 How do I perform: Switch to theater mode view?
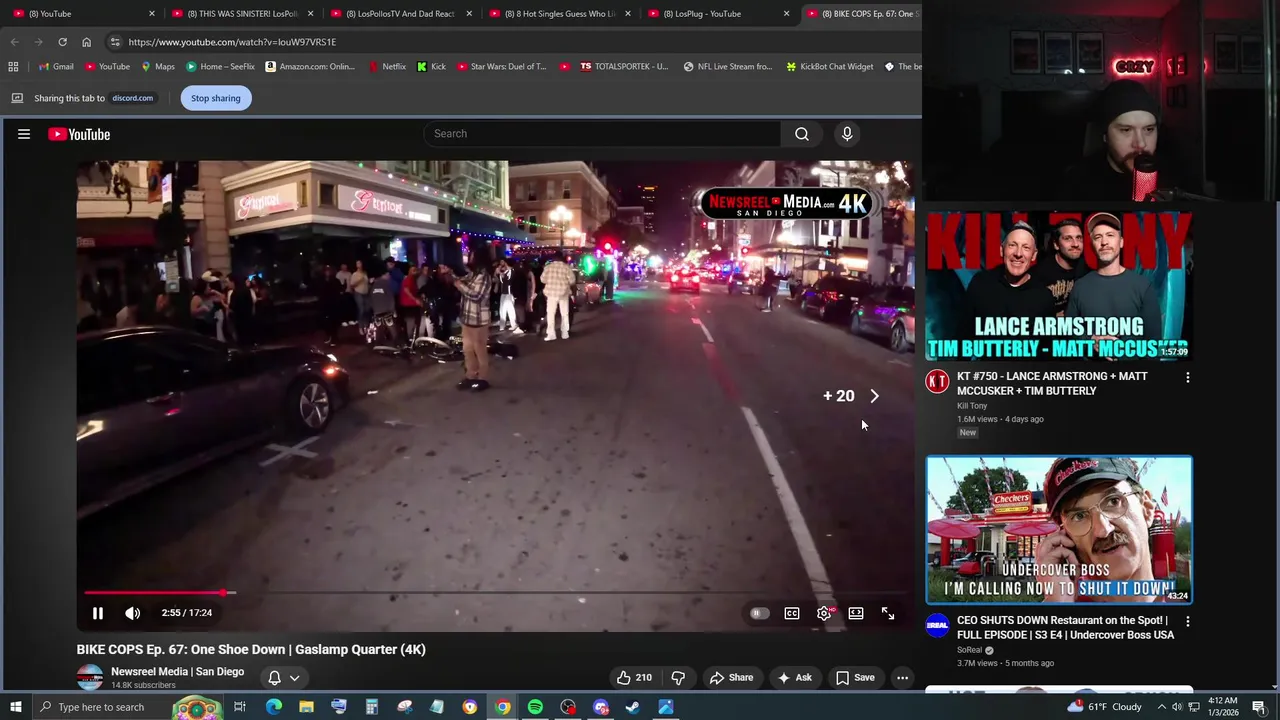pyautogui.click(x=856, y=613)
